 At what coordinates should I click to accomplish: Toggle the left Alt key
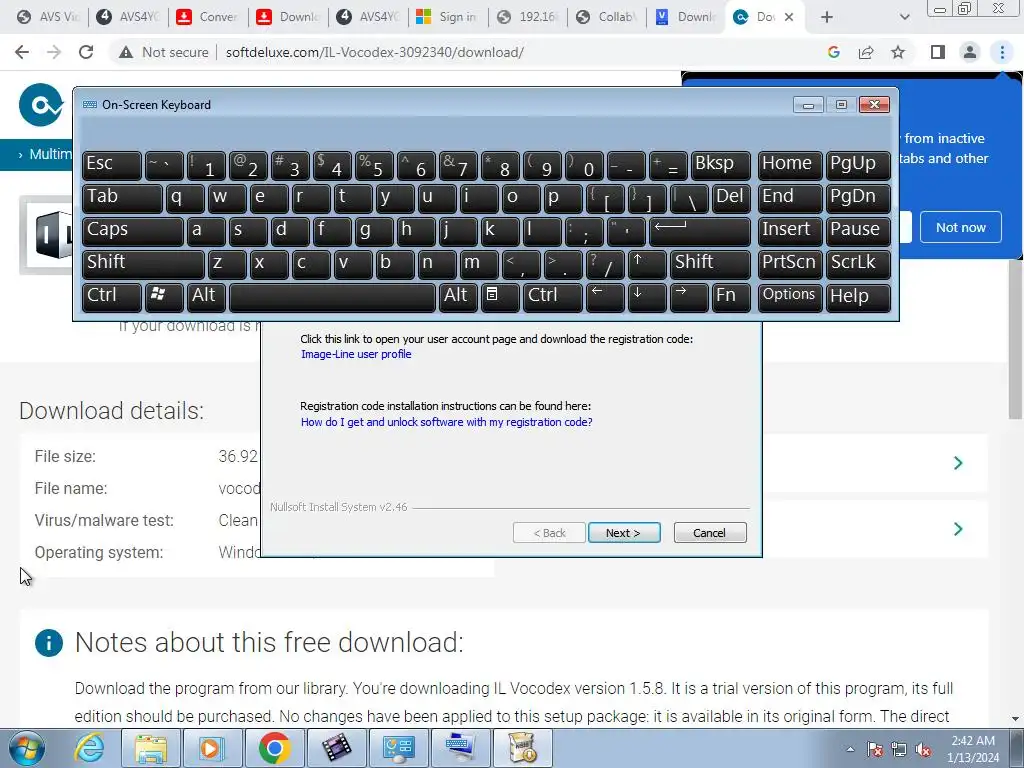[x=206, y=296]
